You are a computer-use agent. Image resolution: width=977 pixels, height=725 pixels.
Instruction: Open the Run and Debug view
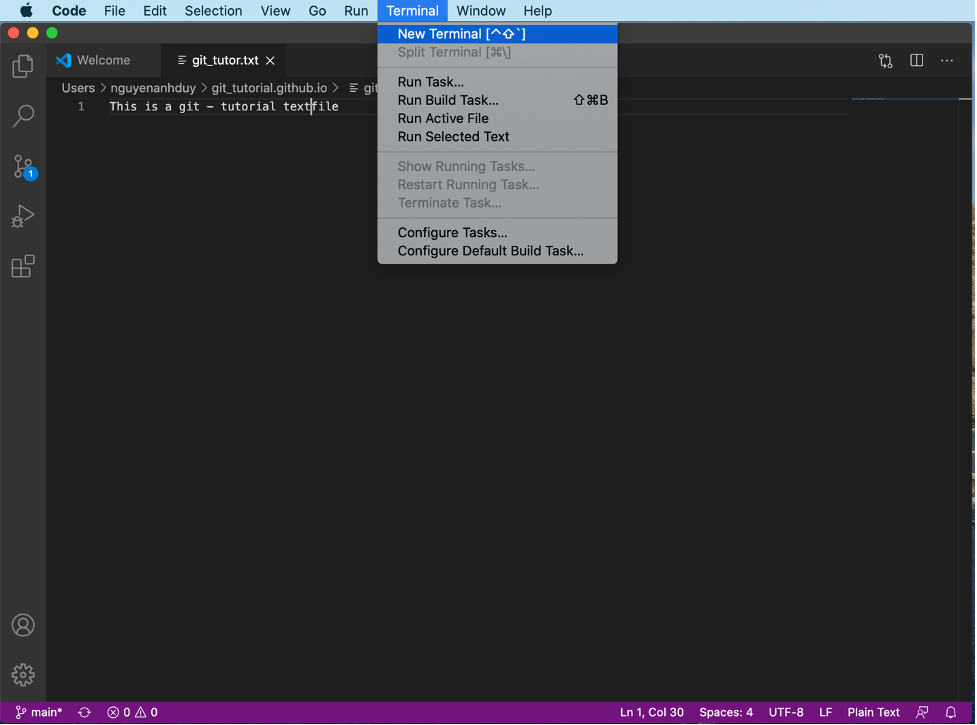click(x=22, y=216)
